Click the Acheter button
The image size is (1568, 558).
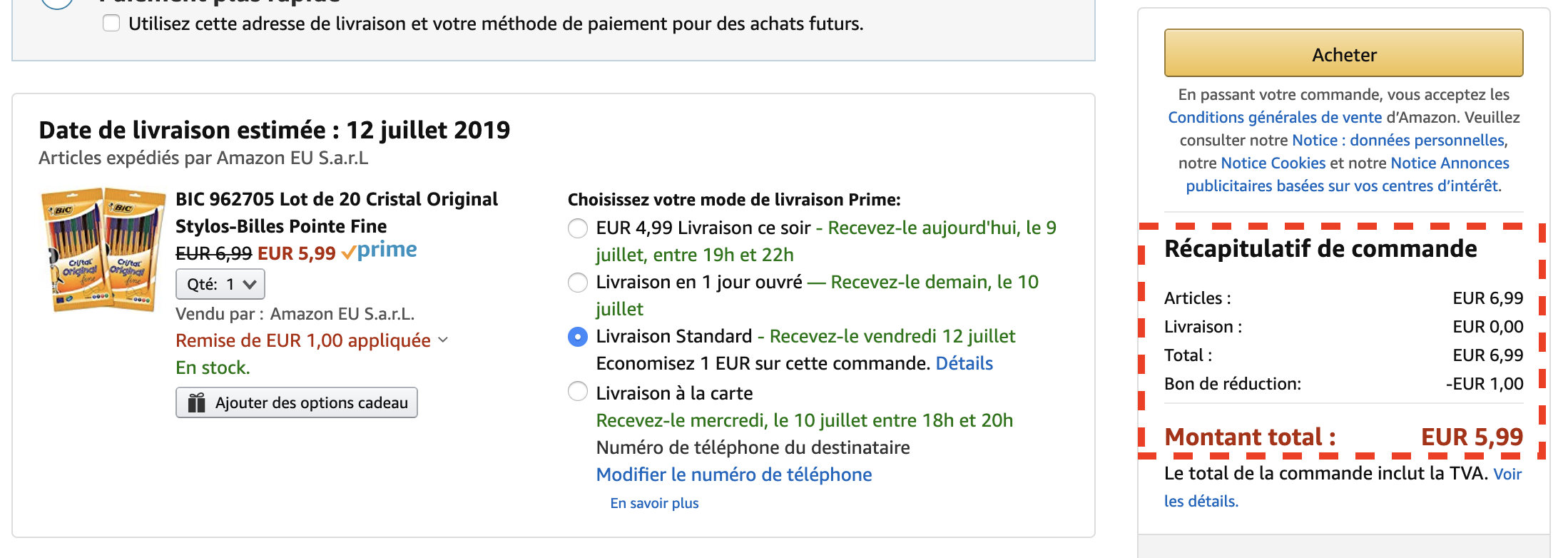(1343, 54)
